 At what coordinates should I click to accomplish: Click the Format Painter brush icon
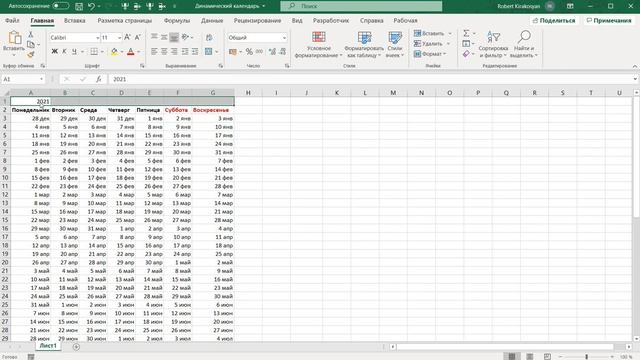(x=31, y=55)
